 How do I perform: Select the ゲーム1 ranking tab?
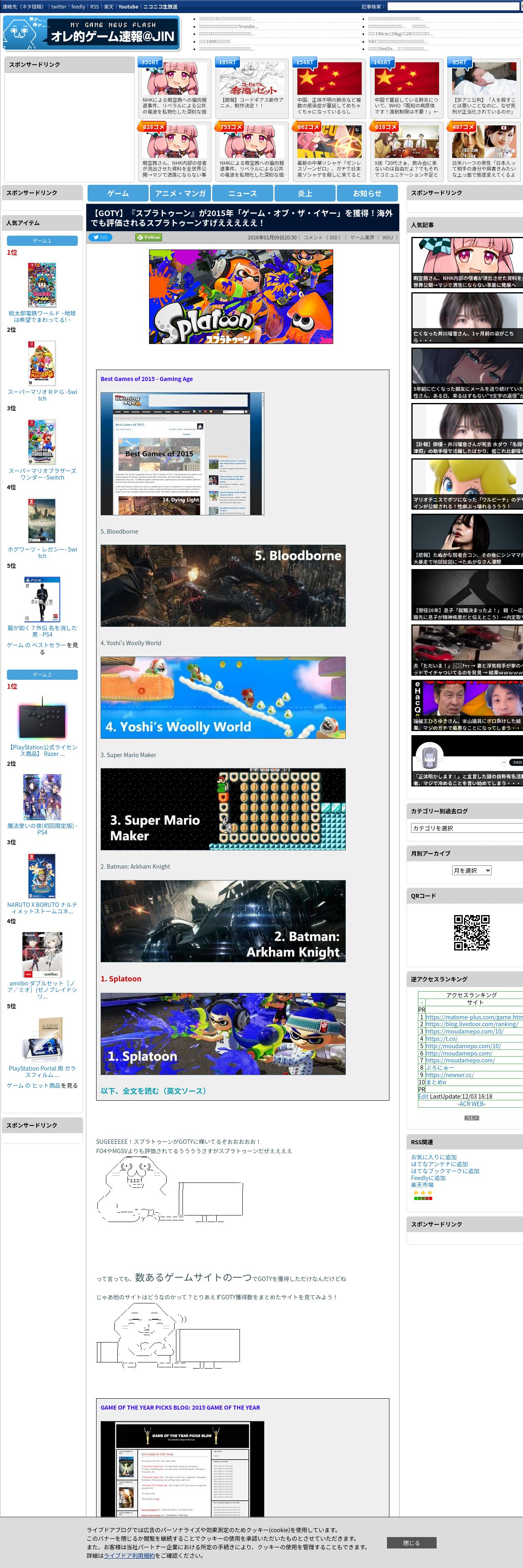42,241
